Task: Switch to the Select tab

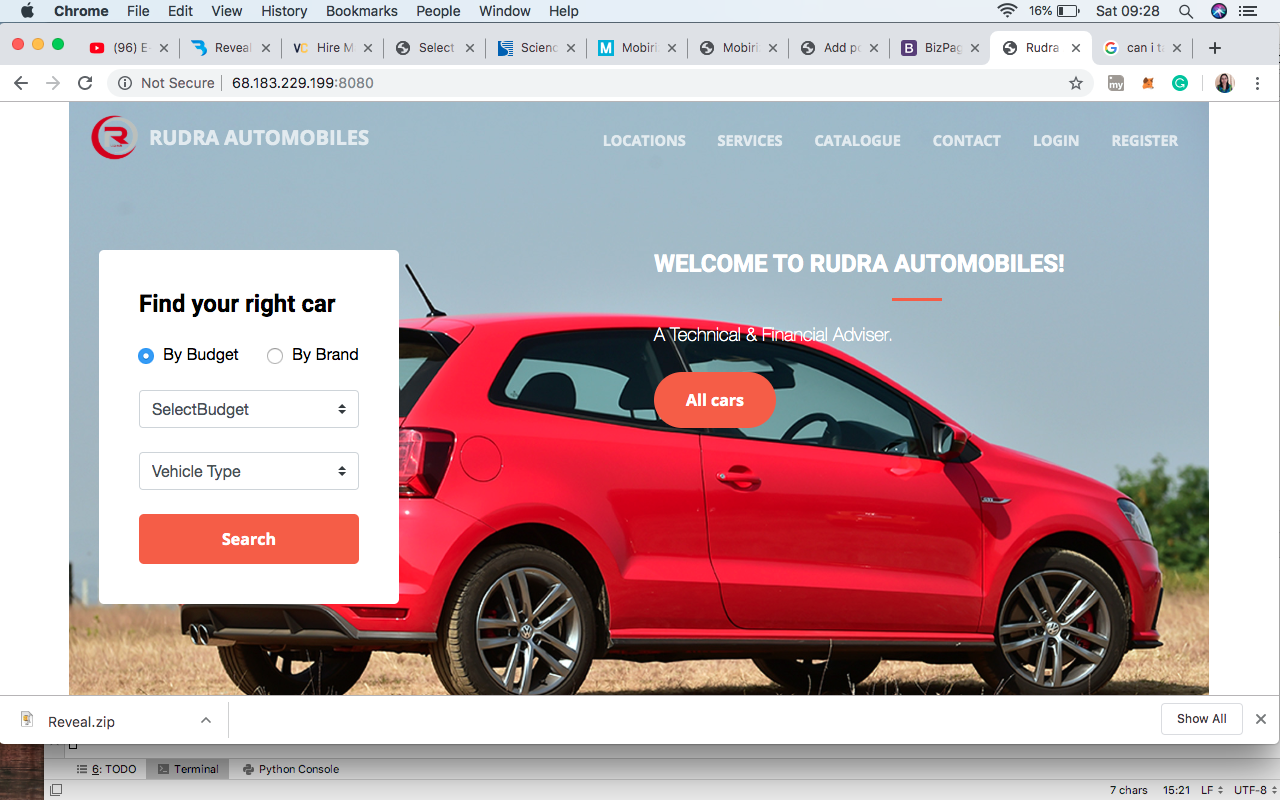Action: (x=434, y=48)
